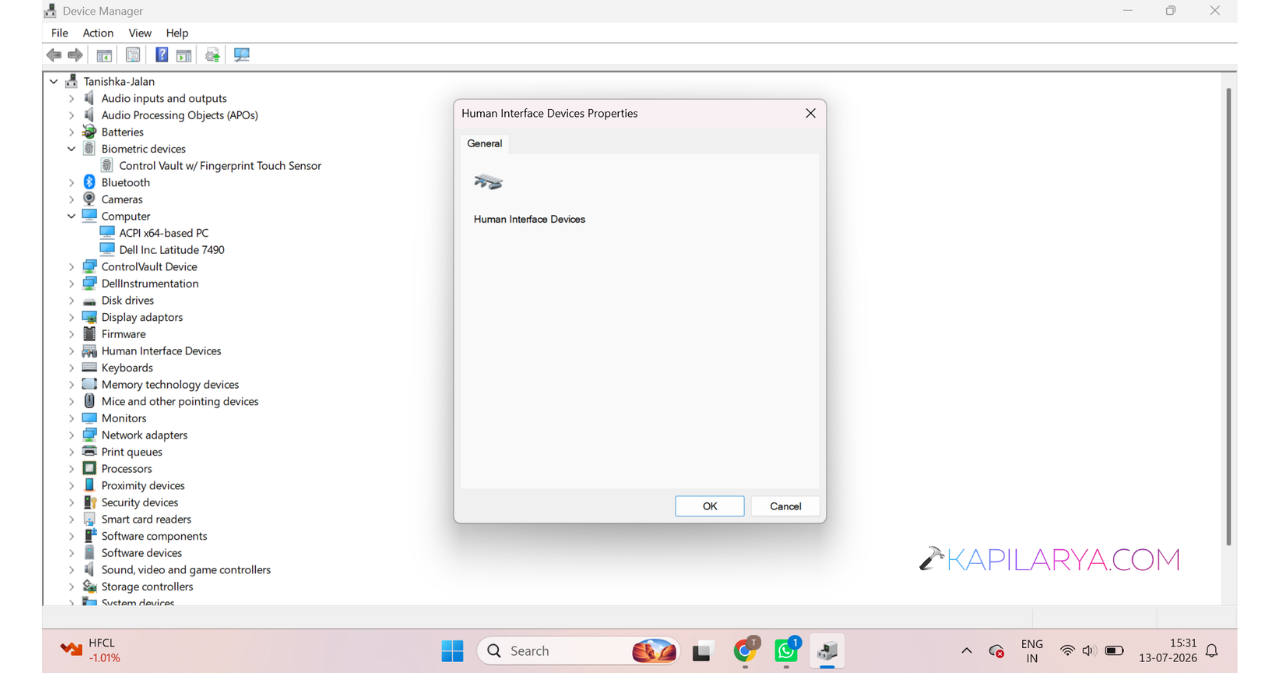Show hidden system tray icons
Screen dimensions: 1280x673
pyautogui.click(x=966, y=651)
